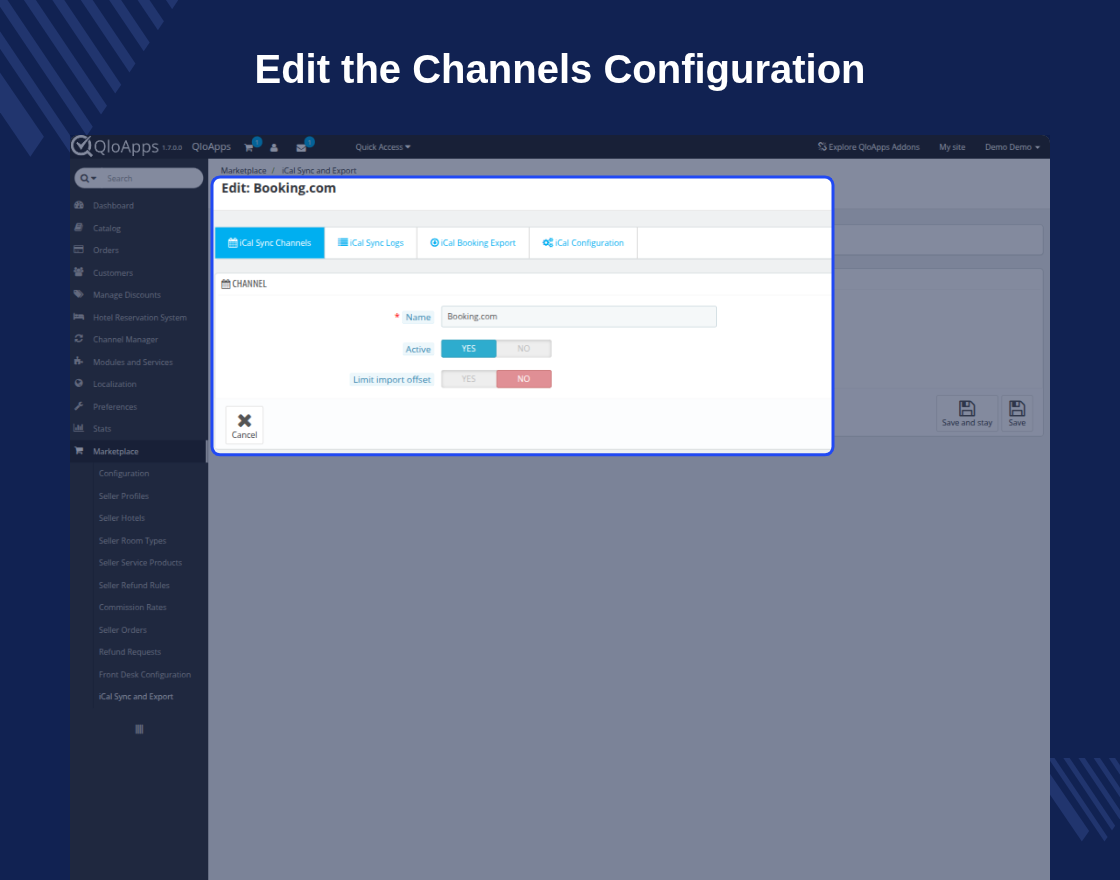Open Marketplace Configuration submenu item
Screen dimensions: 1120x880
click(x=124, y=474)
